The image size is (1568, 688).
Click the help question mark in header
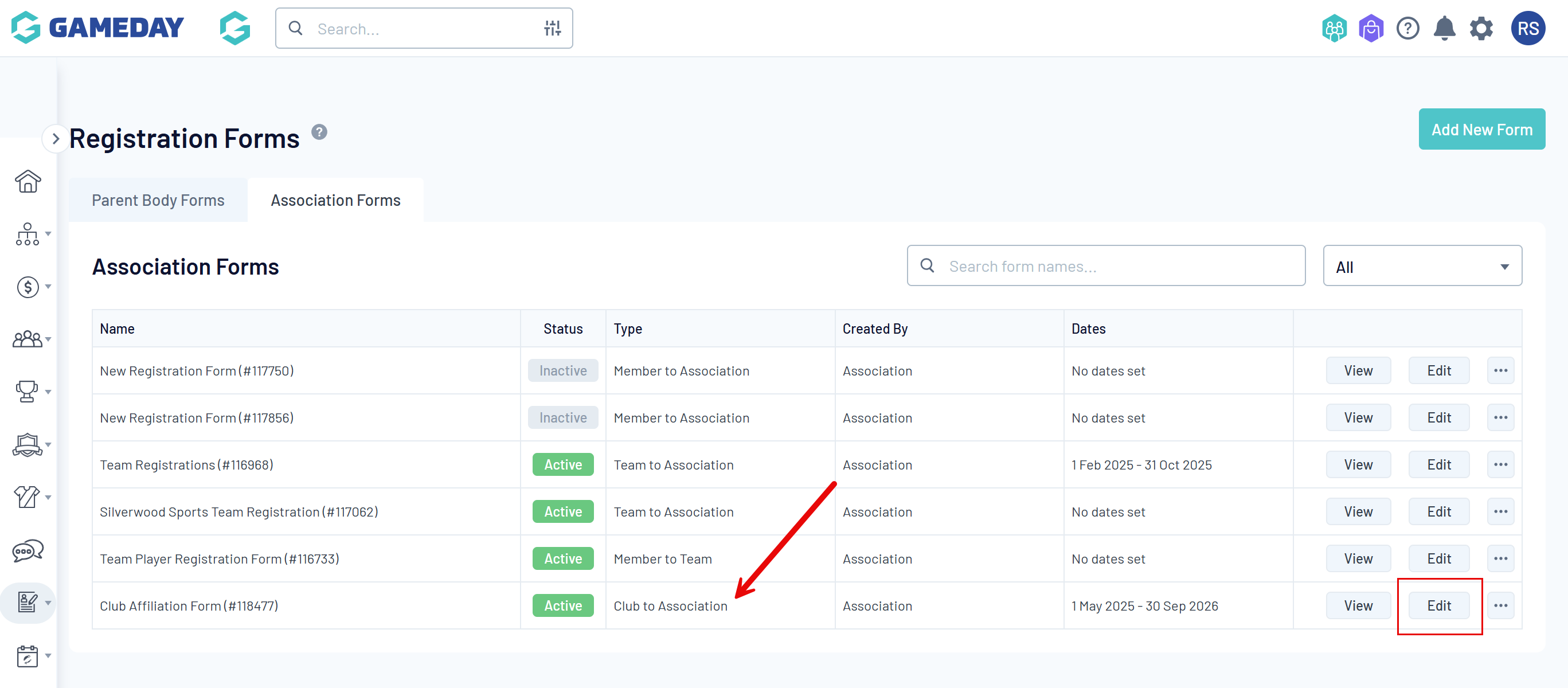pyautogui.click(x=1407, y=29)
